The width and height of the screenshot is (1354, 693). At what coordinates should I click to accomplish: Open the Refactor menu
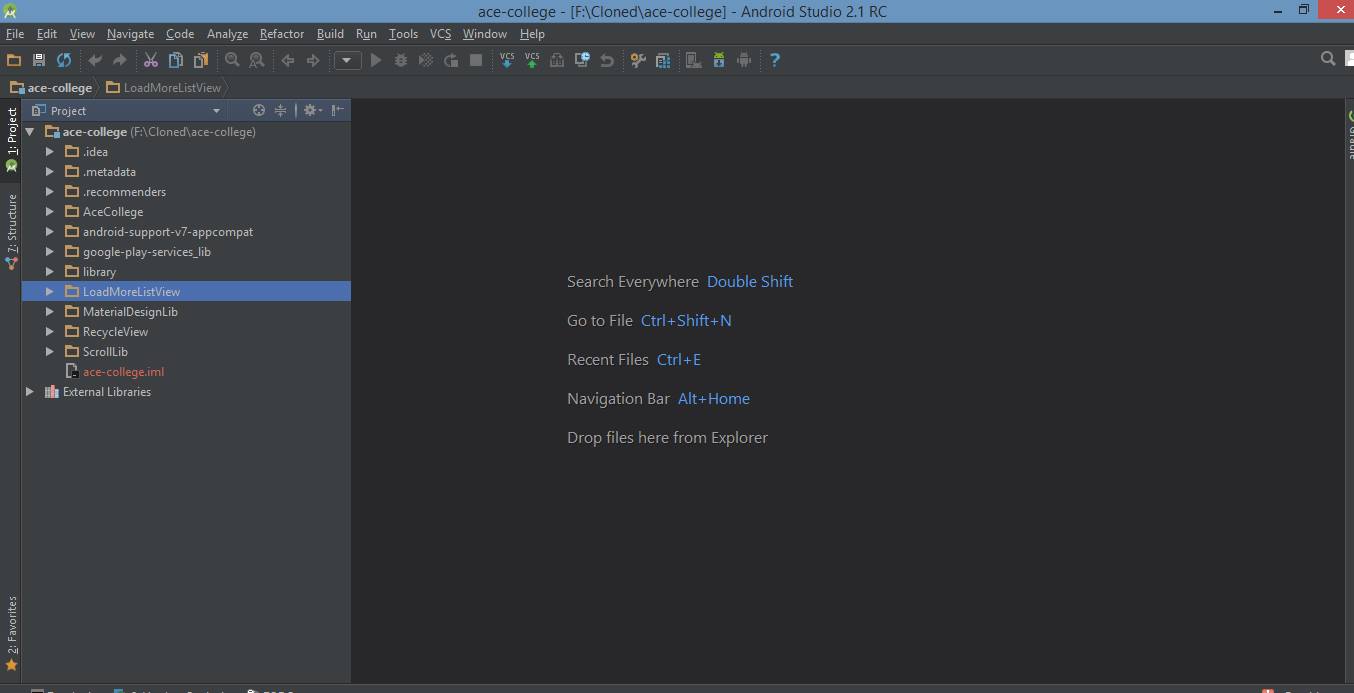(282, 34)
